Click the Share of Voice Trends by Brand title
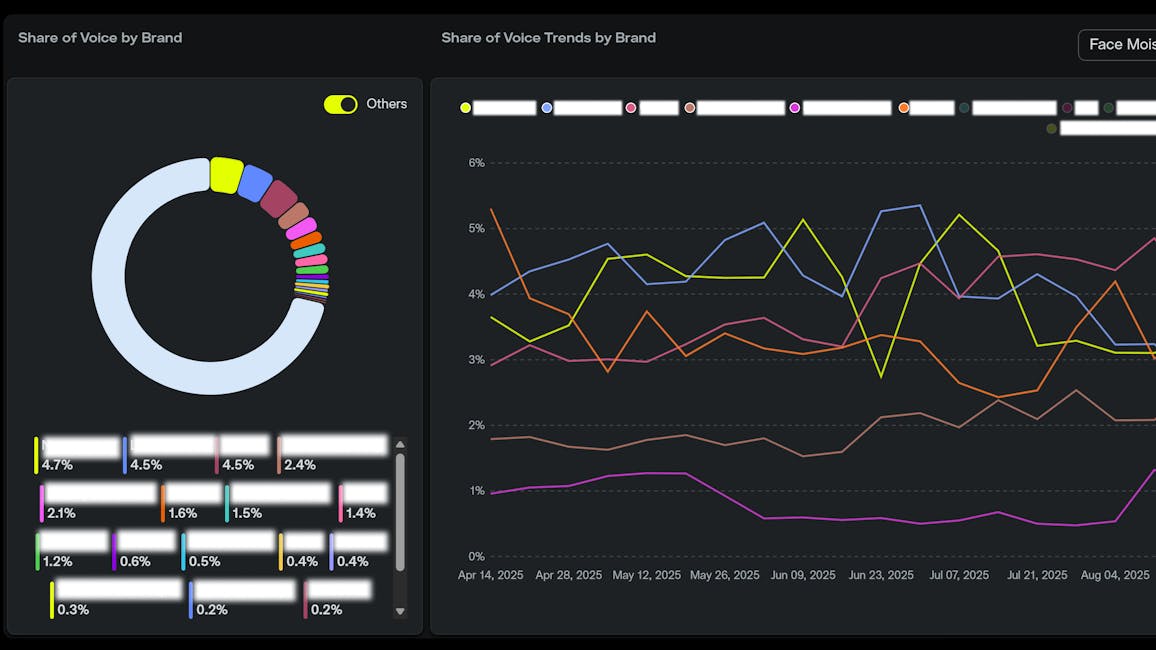 [549, 38]
